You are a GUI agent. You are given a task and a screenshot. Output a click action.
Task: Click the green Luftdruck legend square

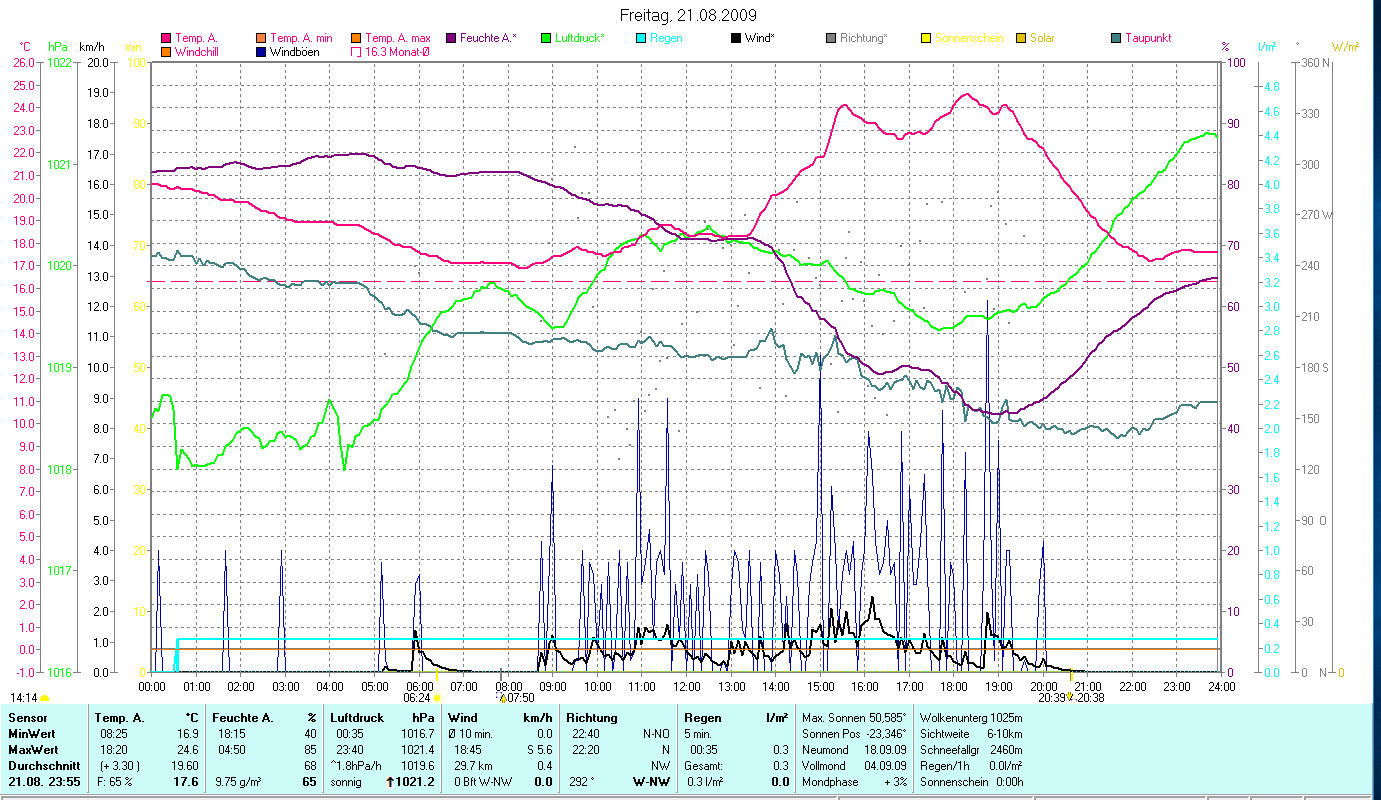tap(545, 38)
